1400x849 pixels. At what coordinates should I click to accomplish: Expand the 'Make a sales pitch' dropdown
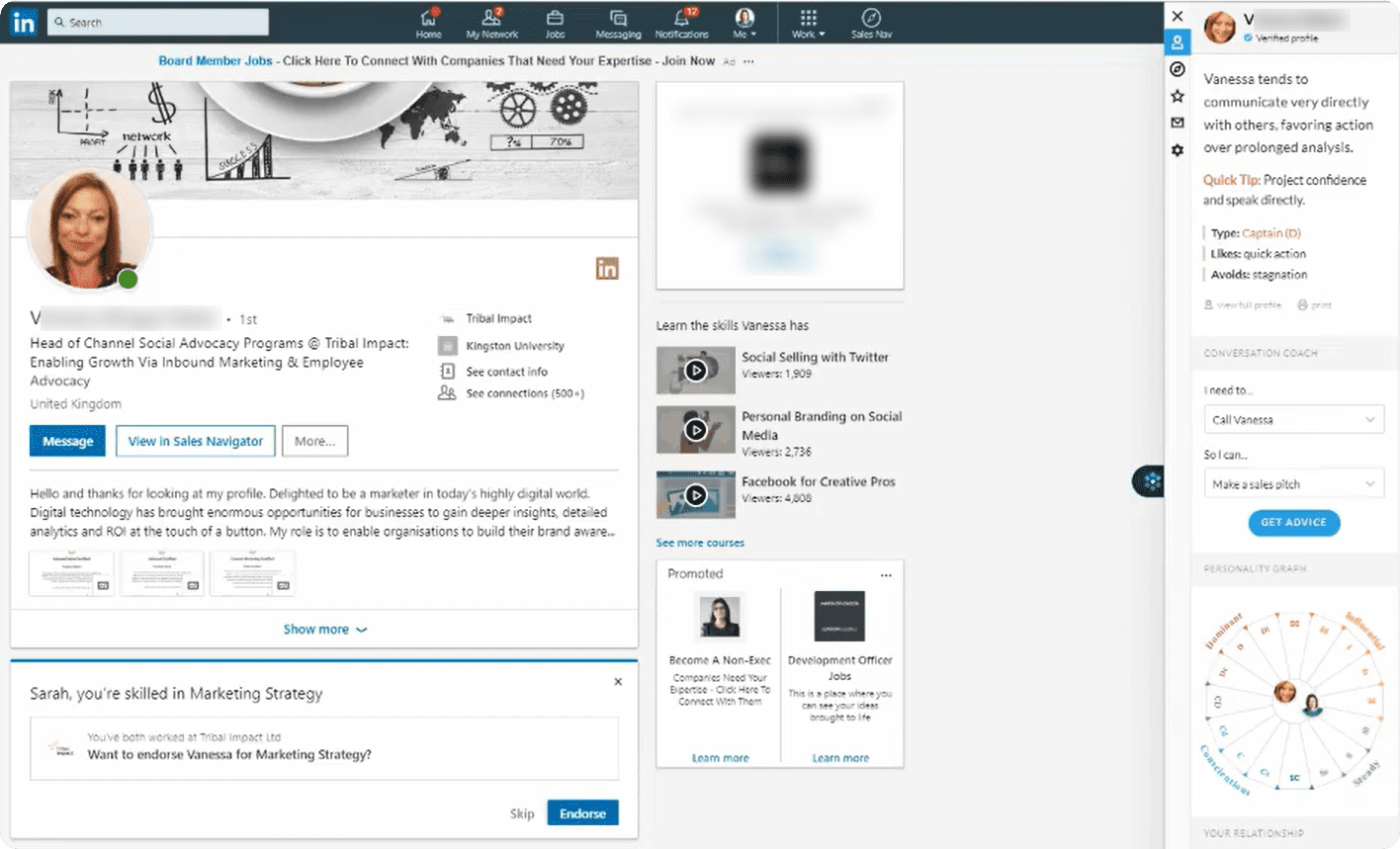(x=1293, y=484)
